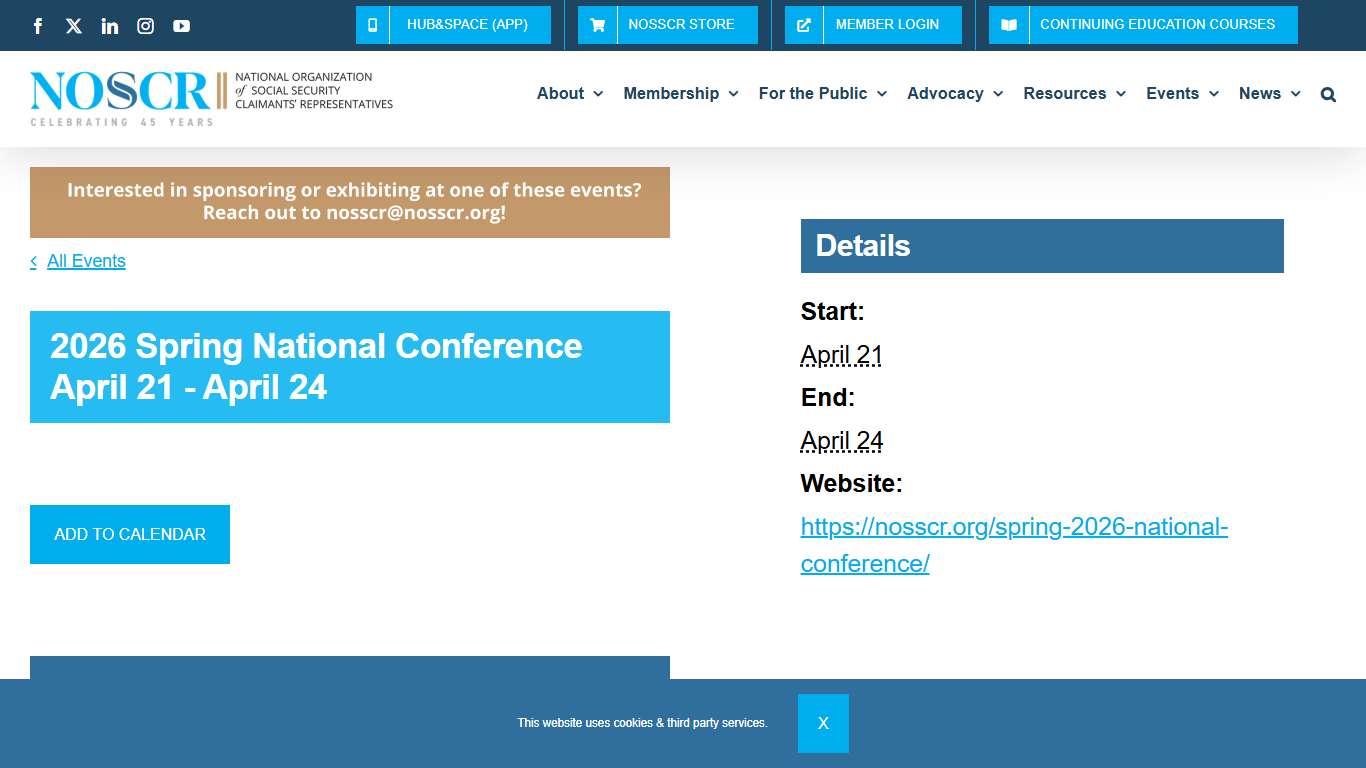Click the book icon beside Continuing Education Courses

click(x=1008, y=25)
